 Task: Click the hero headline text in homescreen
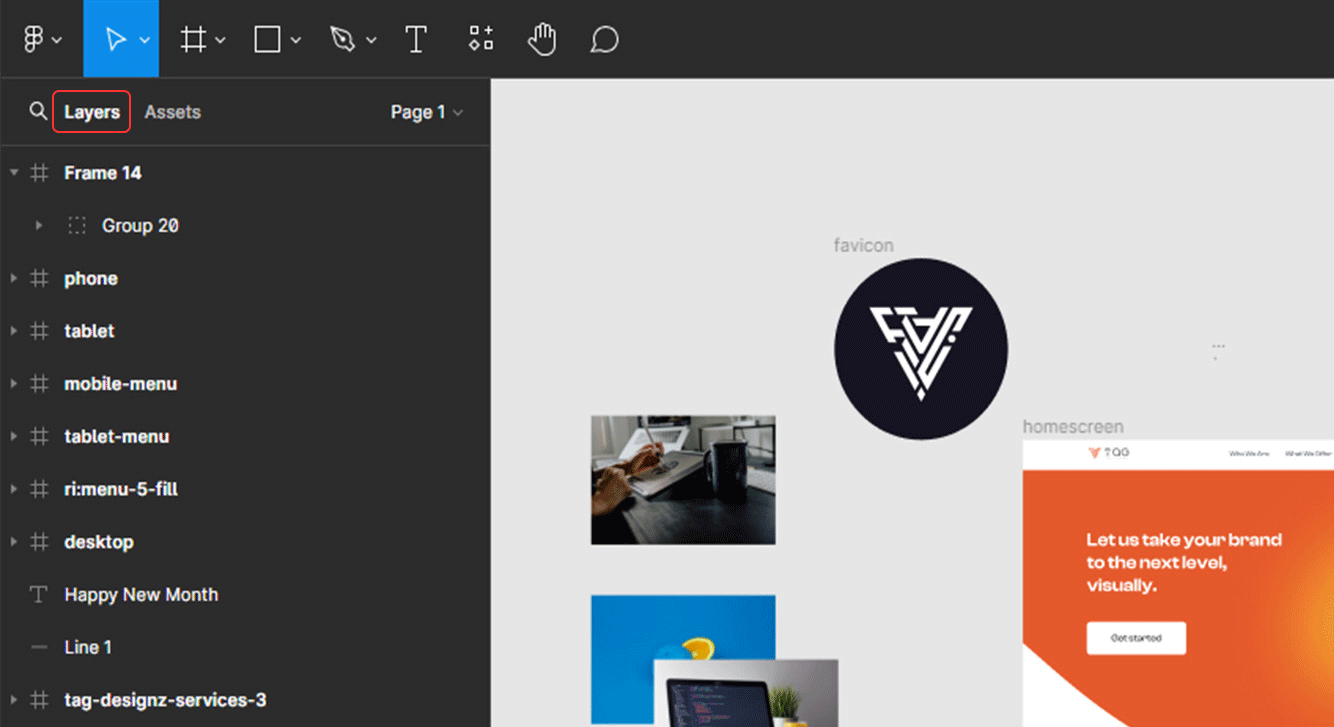point(1184,562)
